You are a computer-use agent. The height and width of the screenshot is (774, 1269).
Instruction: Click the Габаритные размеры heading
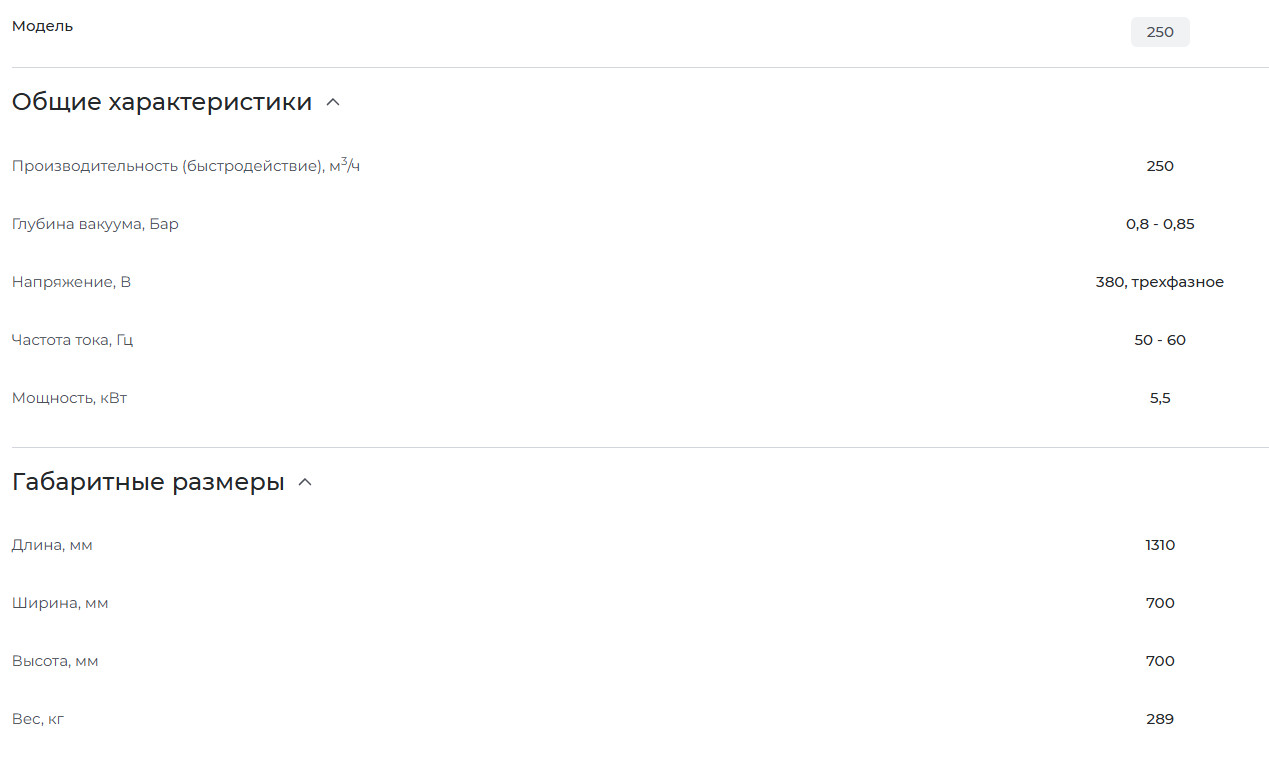pyautogui.click(x=148, y=482)
